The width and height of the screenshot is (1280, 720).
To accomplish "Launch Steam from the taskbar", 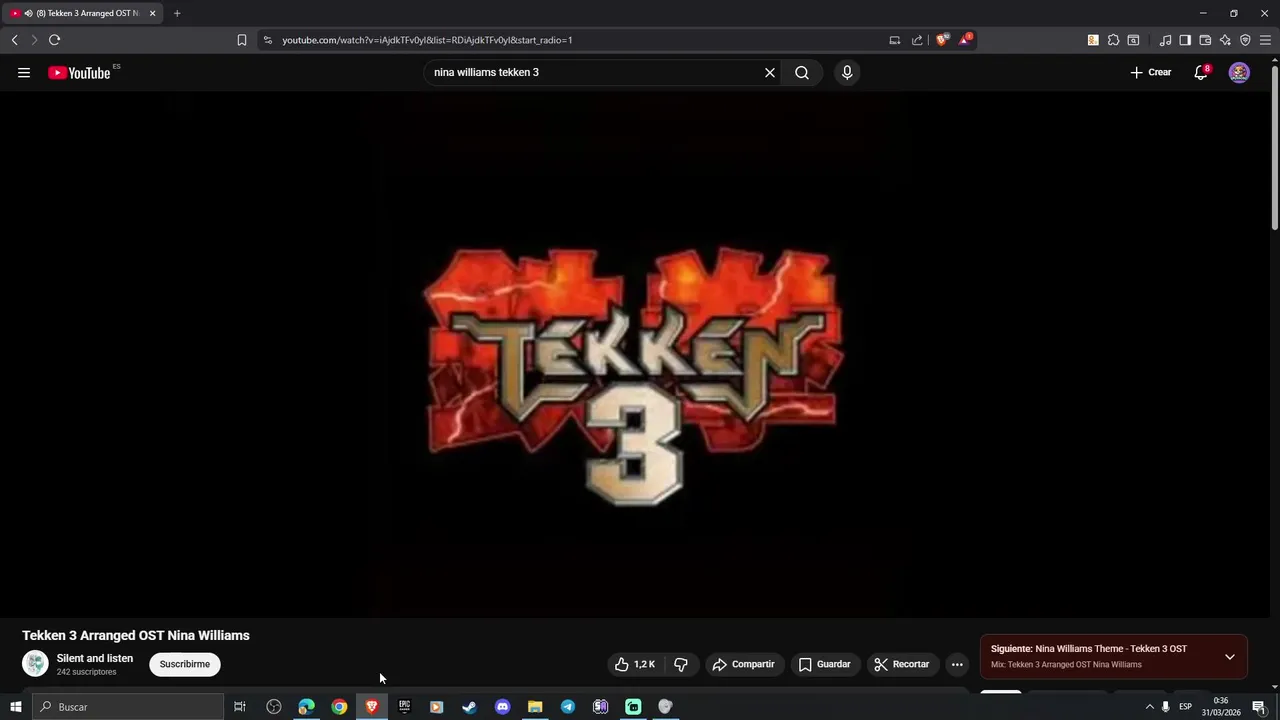I will pyautogui.click(x=469, y=707).
